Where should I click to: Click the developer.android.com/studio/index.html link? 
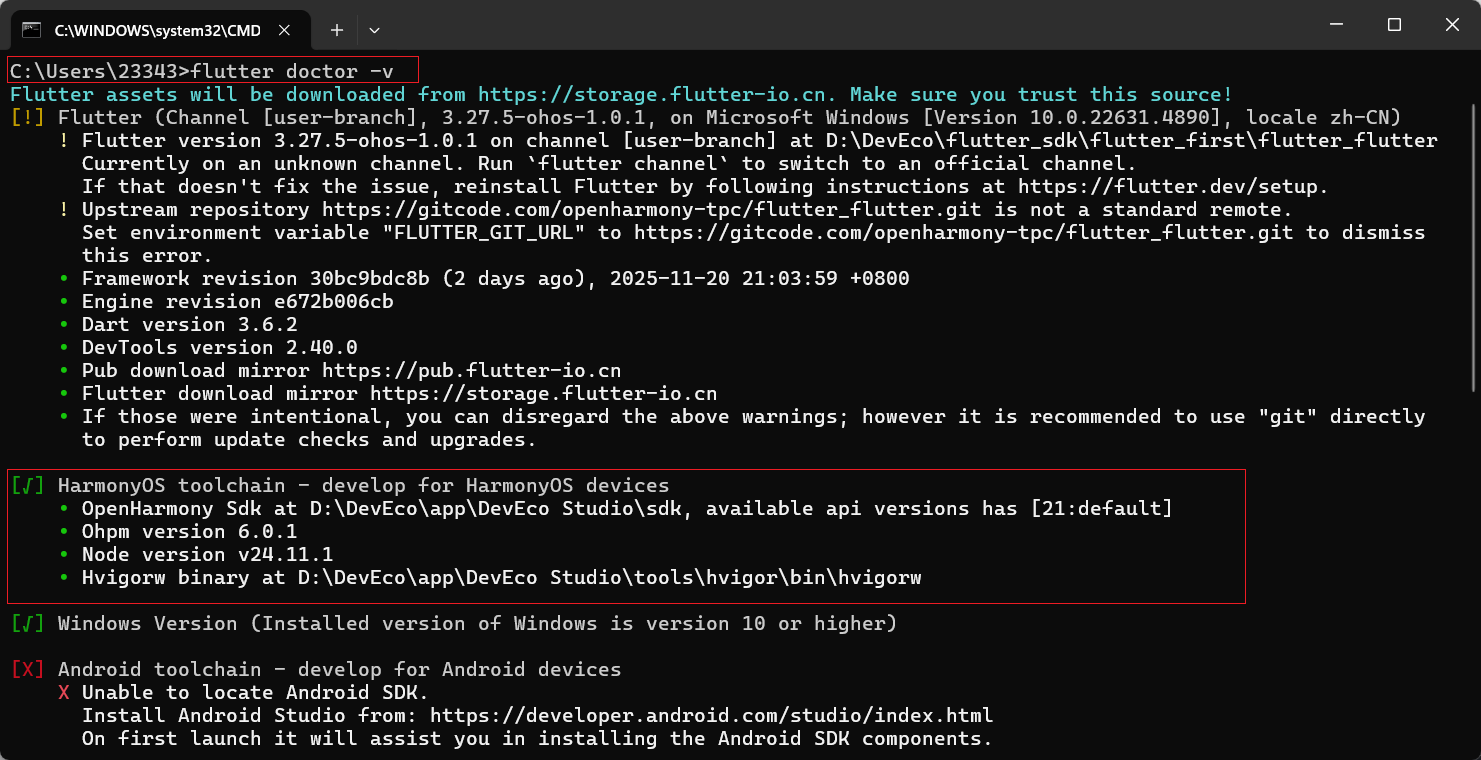(711, 715)
